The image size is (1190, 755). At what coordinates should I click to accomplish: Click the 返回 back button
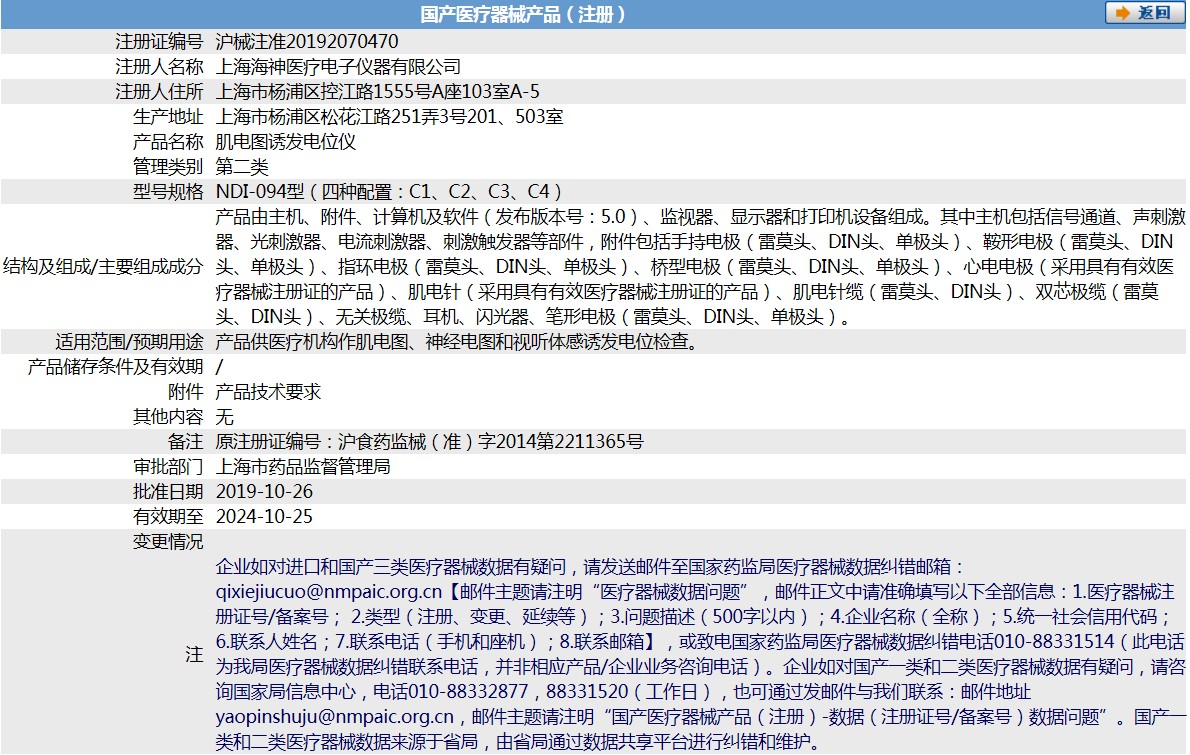tap(1143, 13)
